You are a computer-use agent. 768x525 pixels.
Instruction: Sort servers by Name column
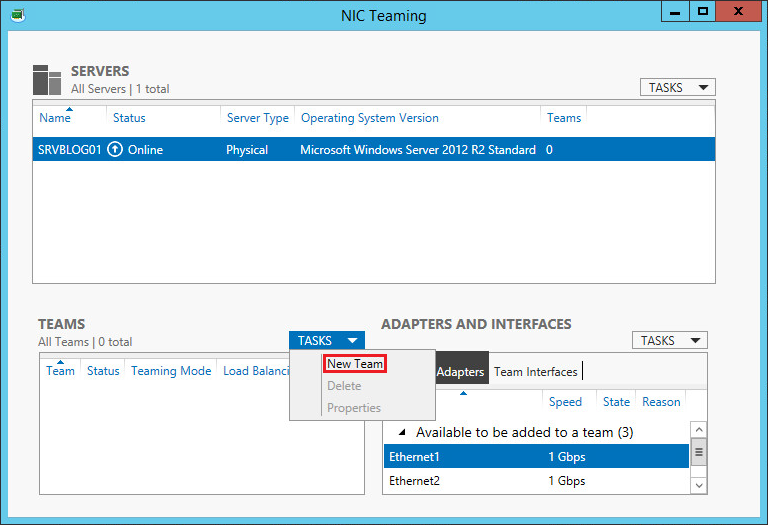click(55, 118)
